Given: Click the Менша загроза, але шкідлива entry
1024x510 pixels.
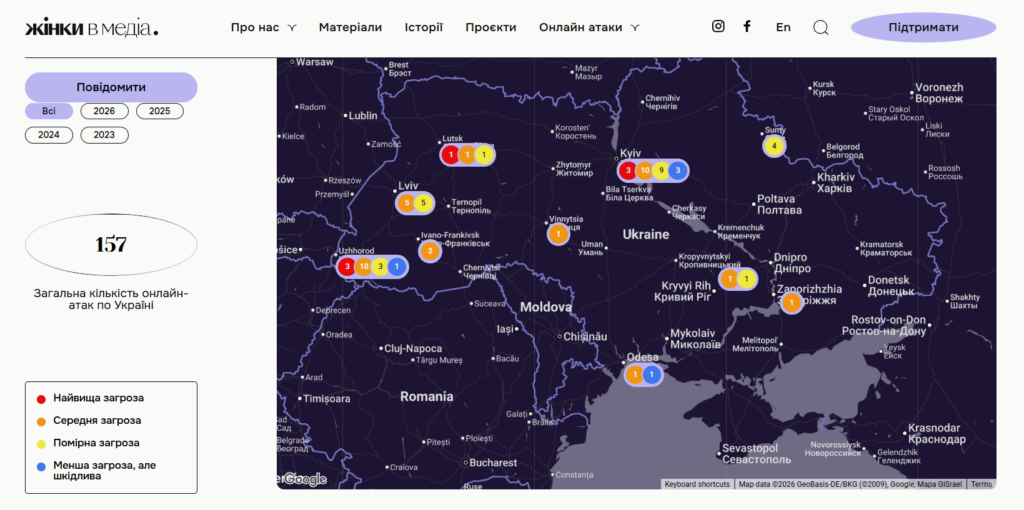Looking at the screenshot, I should [x=105, y=471].
